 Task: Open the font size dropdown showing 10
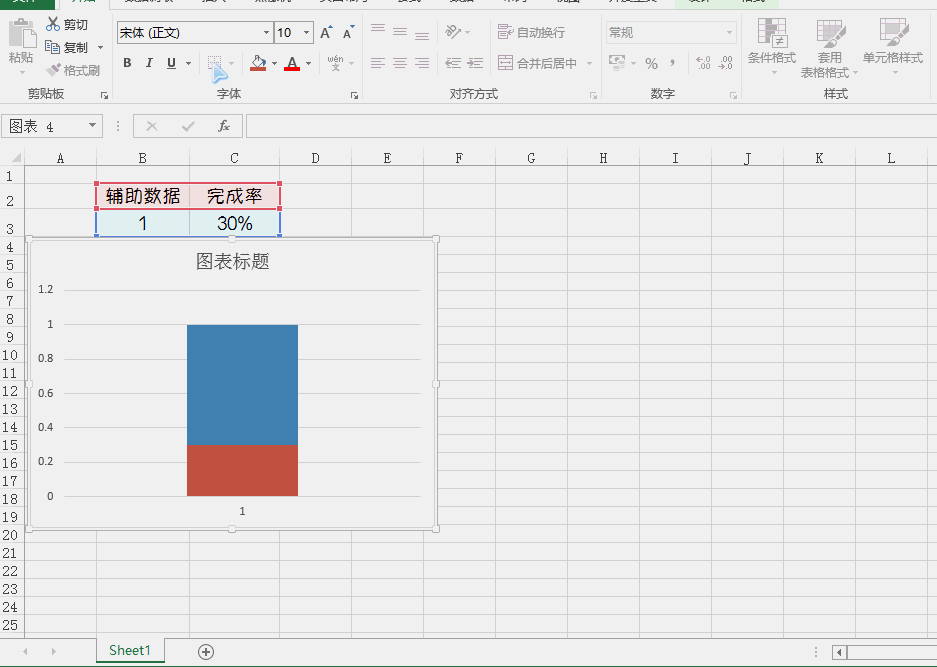point(306,32)
